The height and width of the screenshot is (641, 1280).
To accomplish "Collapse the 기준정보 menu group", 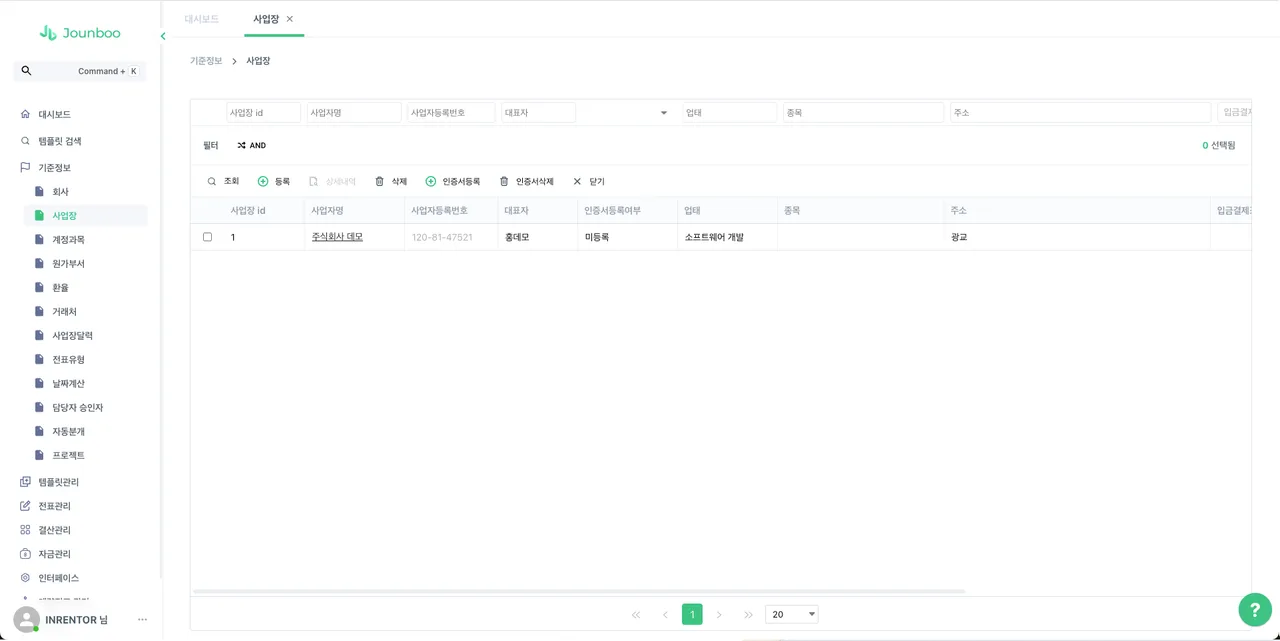I will pyautogui.click(x=54, y=167).
